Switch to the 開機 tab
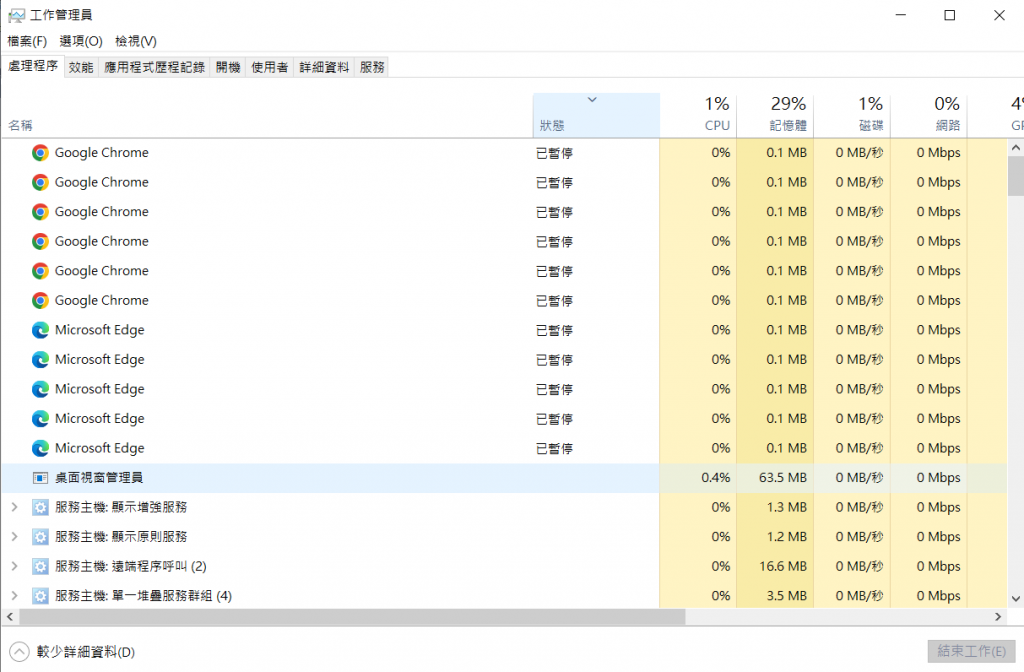This screenshot has height=672, width=1024. click(x=228, y=67)
